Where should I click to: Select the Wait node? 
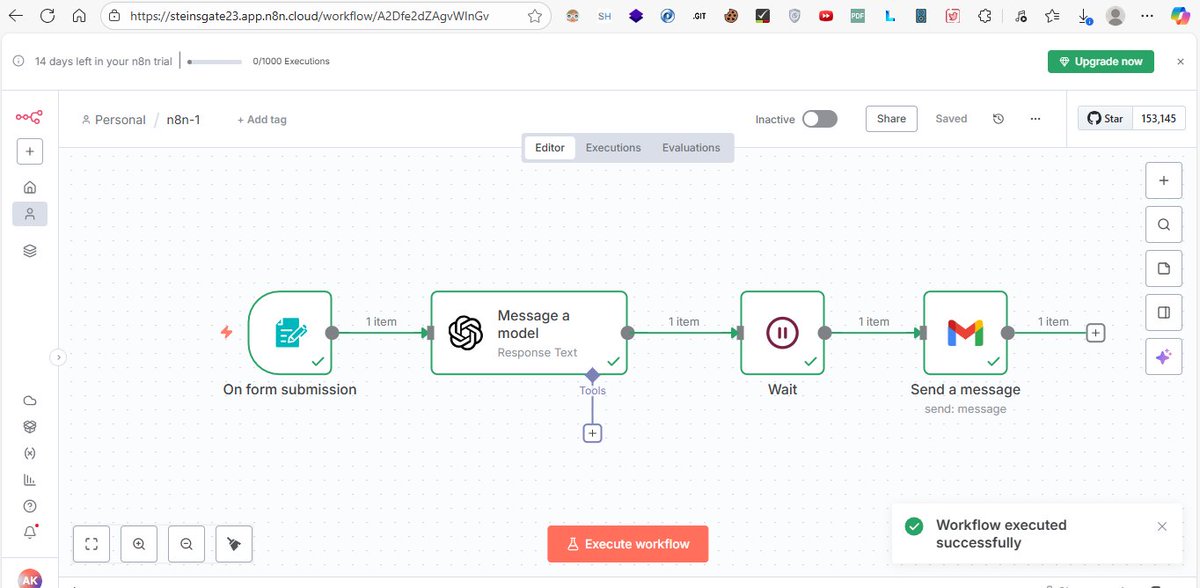coord(783,333)
